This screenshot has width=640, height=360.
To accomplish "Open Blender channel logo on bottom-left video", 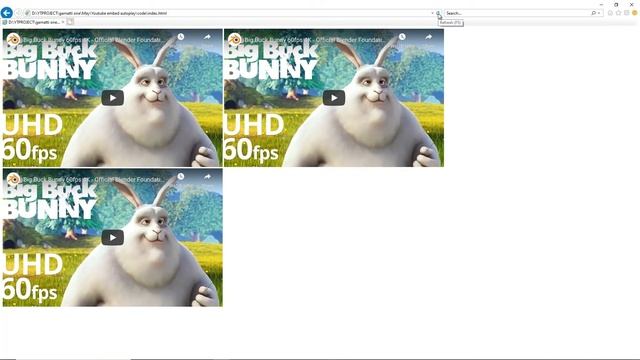I will point(13,179).
